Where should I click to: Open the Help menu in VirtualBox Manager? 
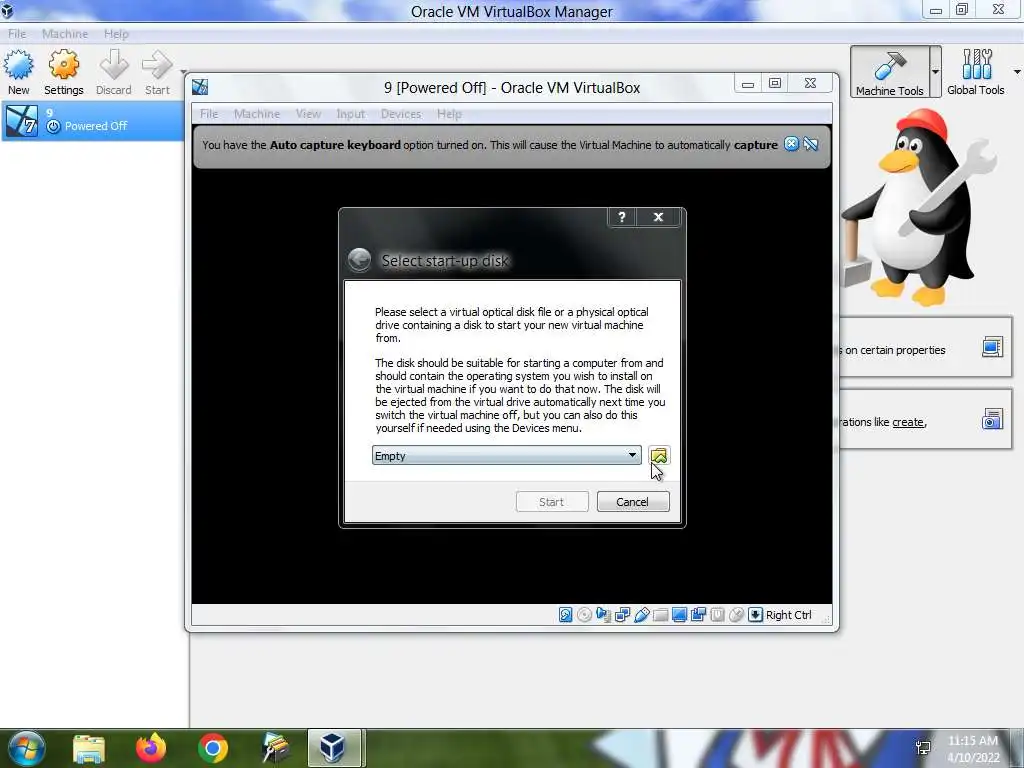(116, 33)
